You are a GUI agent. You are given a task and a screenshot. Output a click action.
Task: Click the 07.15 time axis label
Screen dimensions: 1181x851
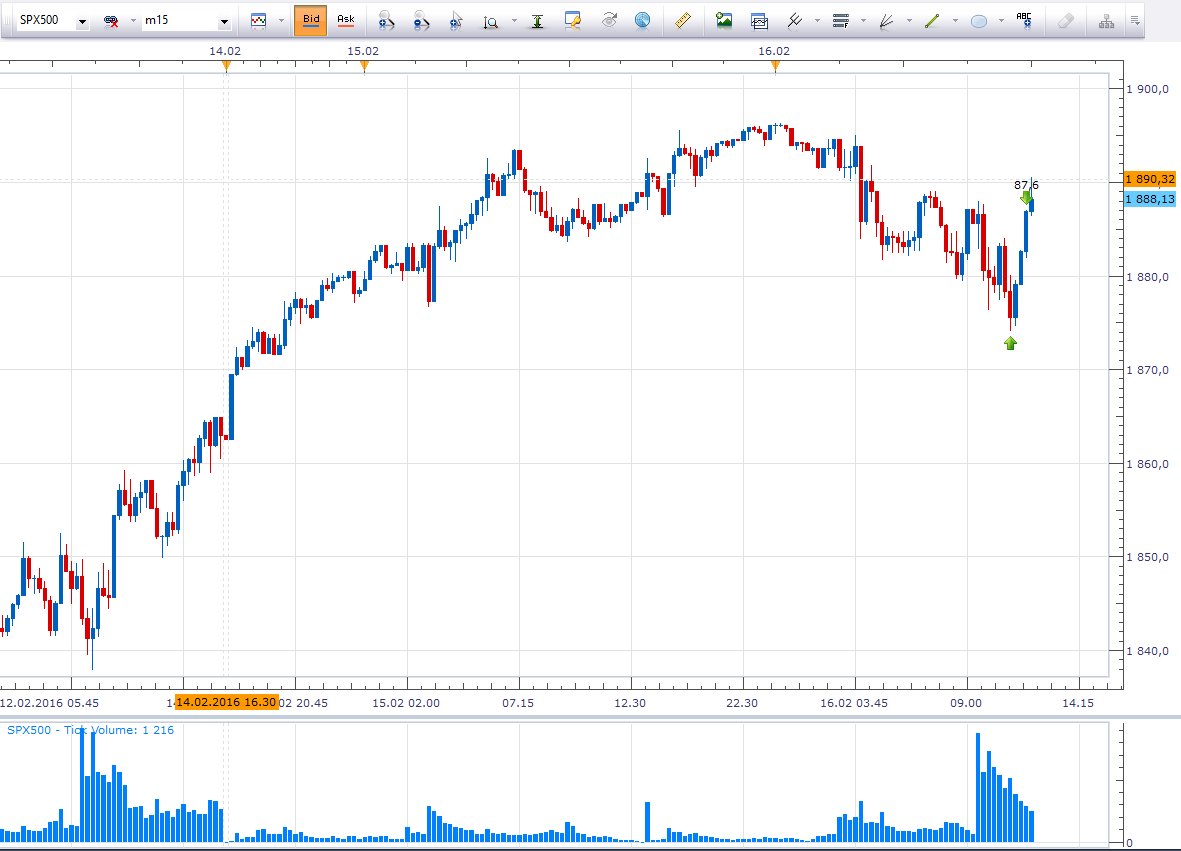click(x=518, y=703)
